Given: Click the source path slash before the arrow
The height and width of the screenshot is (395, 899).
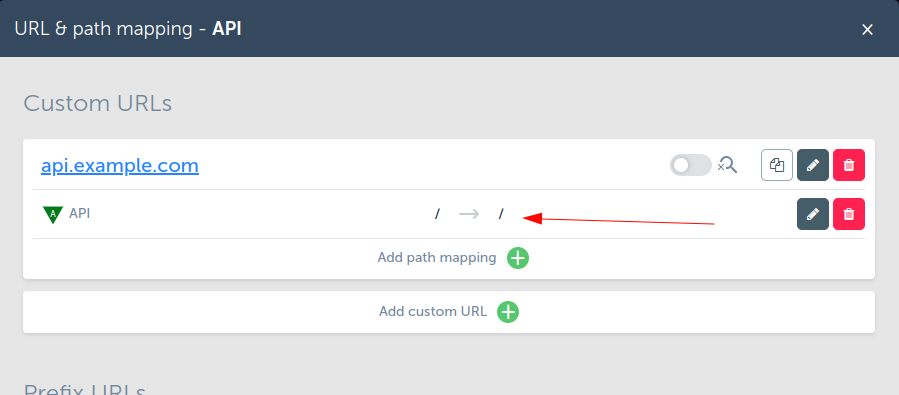Looking at the screenshot, I should [437, 214].
